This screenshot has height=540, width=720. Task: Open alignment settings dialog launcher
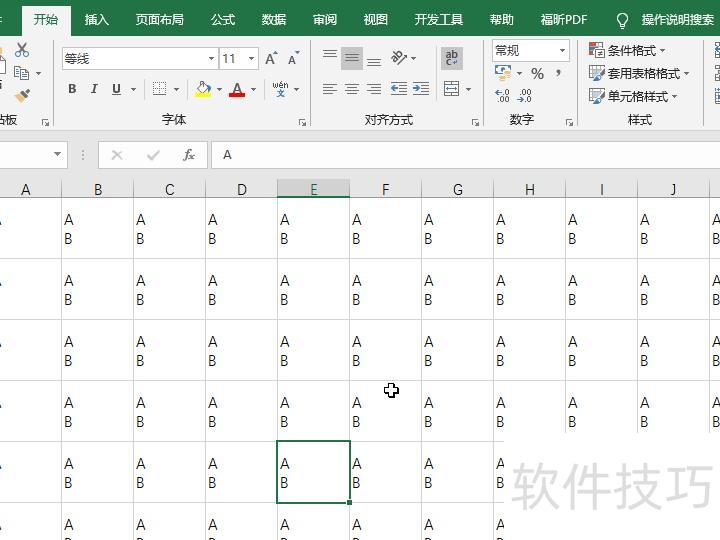click(475, 122)
